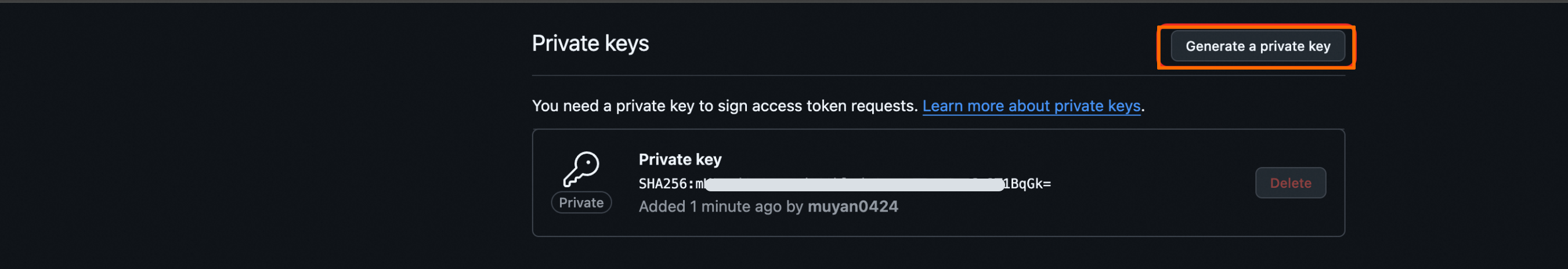Click the Generate a private key button
The height and width of the screenshot is (269, 1568).
pyautogui.click(x=1257, y=46)
